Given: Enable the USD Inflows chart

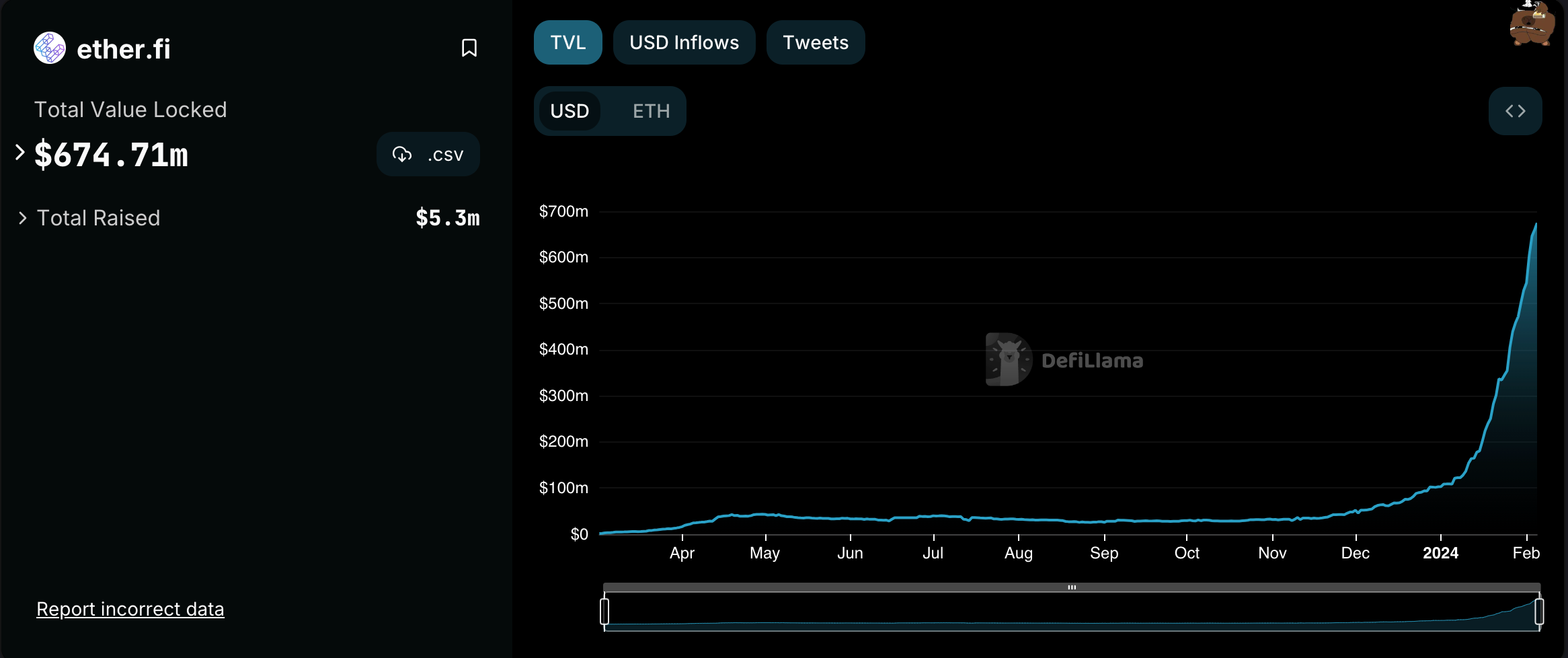Looking at the screenshot, I should [x=684, y=42].
